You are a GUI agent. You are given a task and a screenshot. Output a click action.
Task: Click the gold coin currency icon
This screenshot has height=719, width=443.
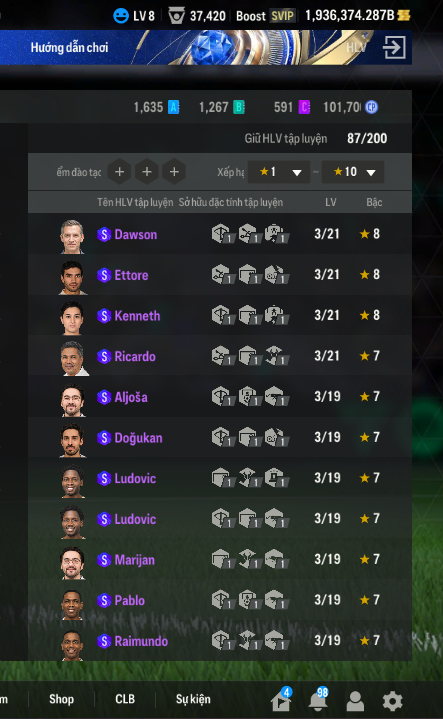point(404,16)
